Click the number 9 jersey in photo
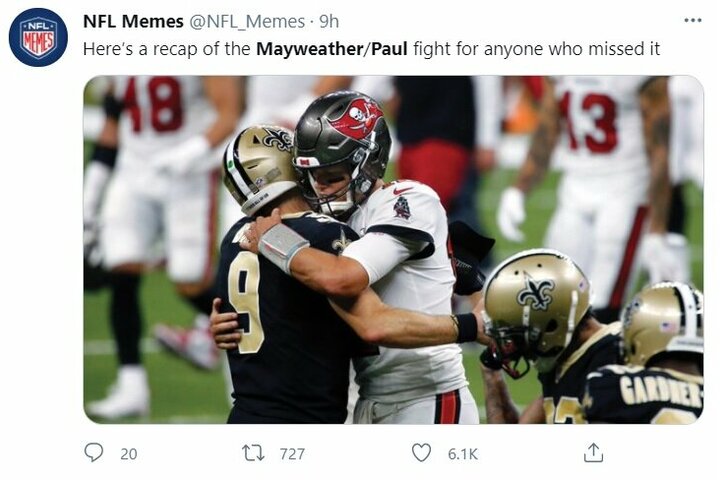This screenshot has width=720, height=480. pyautogui.click(x=245, y=301)
